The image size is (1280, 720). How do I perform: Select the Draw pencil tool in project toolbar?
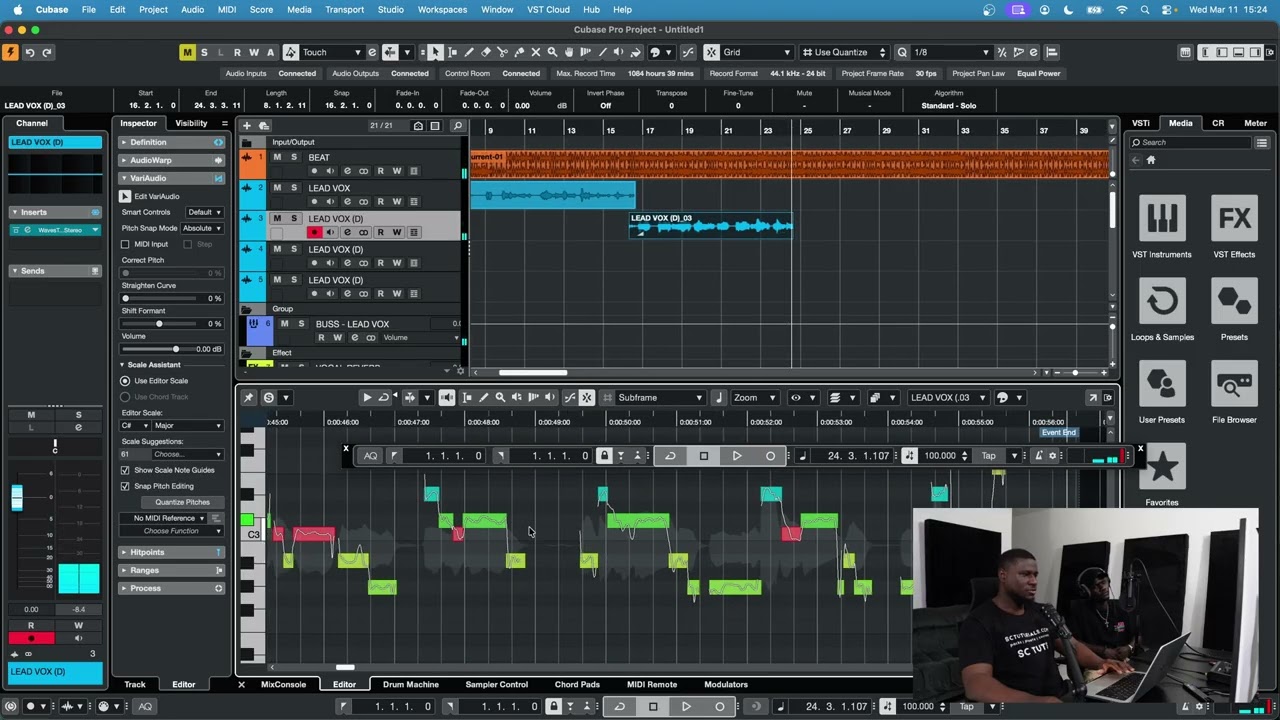469,52
